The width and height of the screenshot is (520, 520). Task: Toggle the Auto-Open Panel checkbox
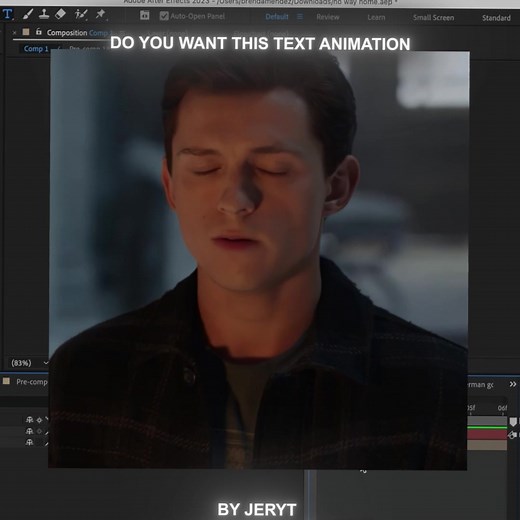(x=164, y=16)
